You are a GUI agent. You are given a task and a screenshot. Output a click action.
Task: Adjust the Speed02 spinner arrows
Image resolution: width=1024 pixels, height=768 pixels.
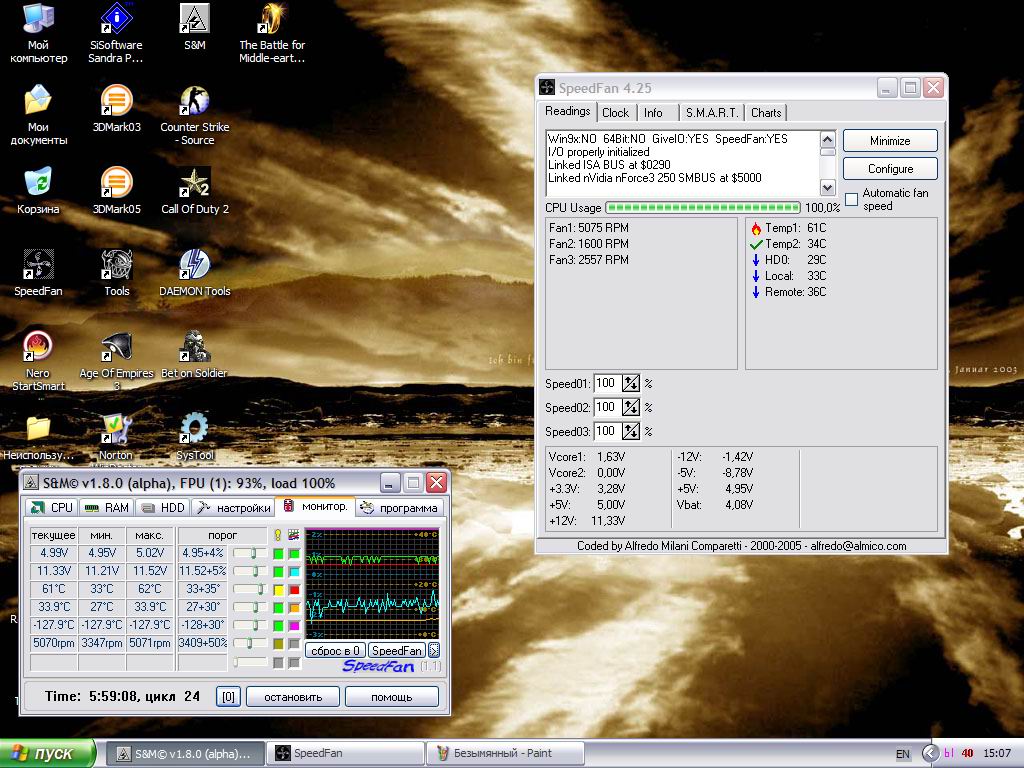(x=630, y=408)
